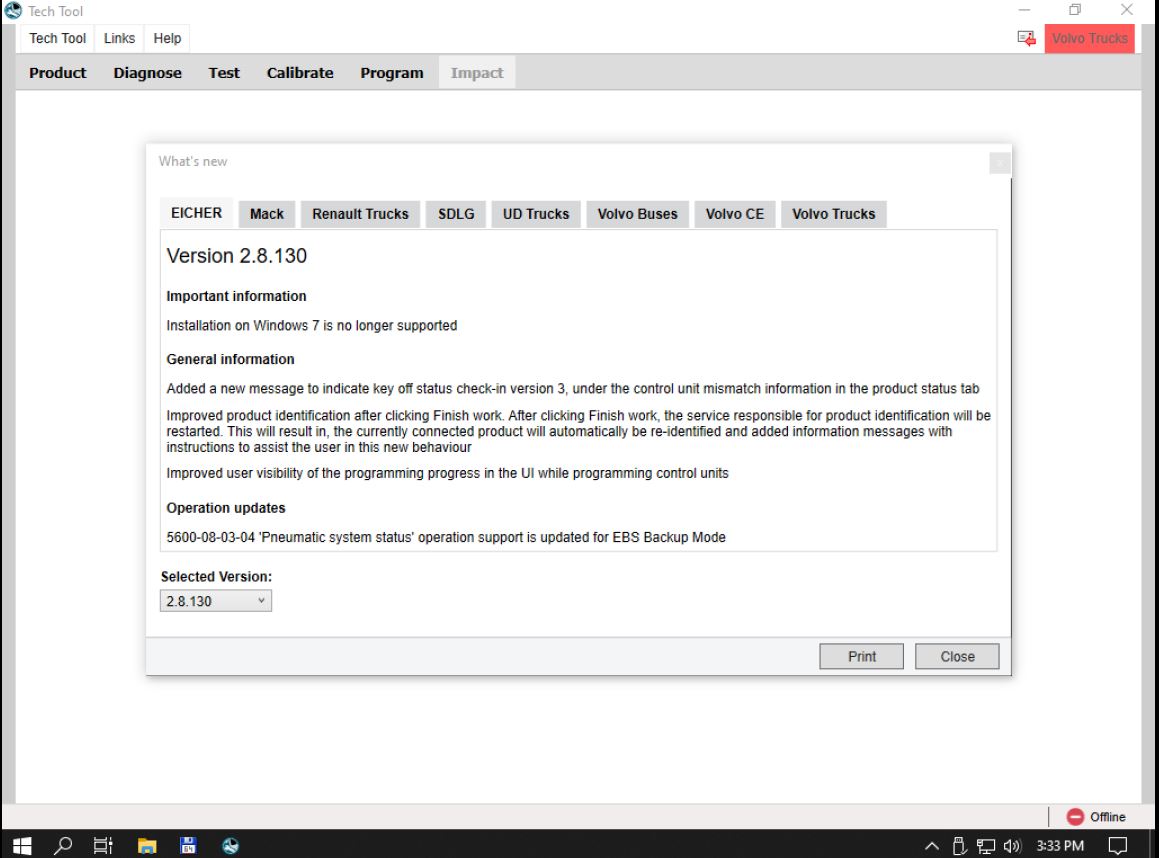Click the programming progress visibility line
Viewport: 1159px width, 858px height.
click(x=447, y=473)
